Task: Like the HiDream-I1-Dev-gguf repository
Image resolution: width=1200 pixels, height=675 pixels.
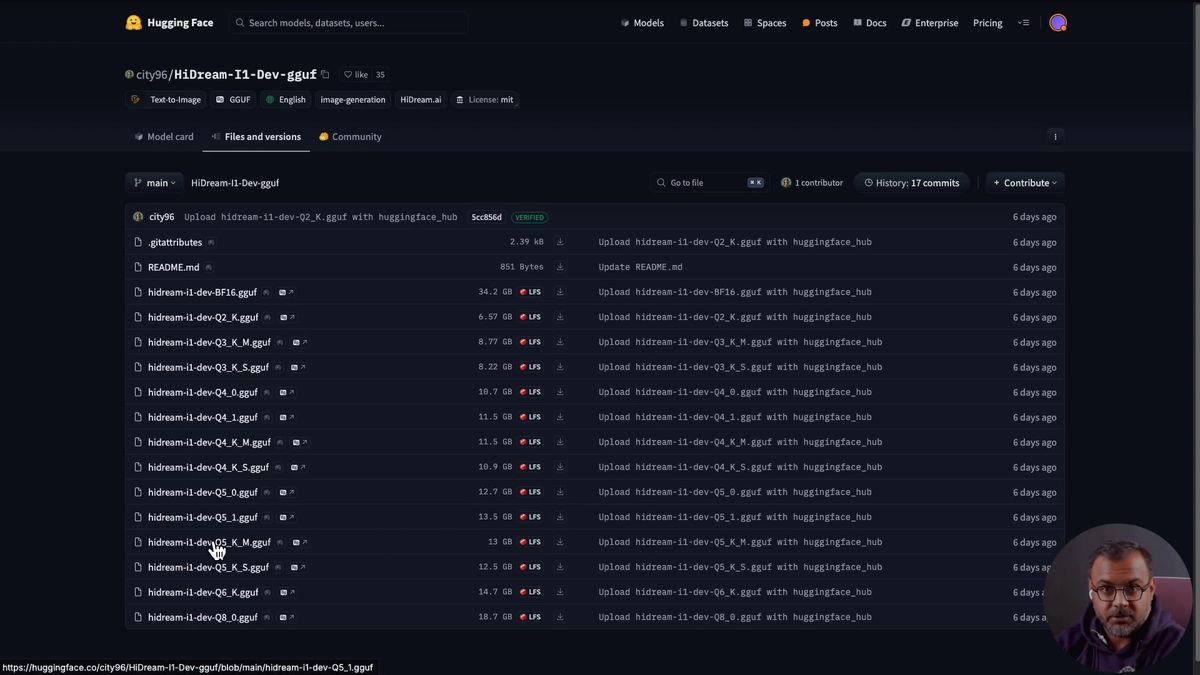Action: (355, 74)
